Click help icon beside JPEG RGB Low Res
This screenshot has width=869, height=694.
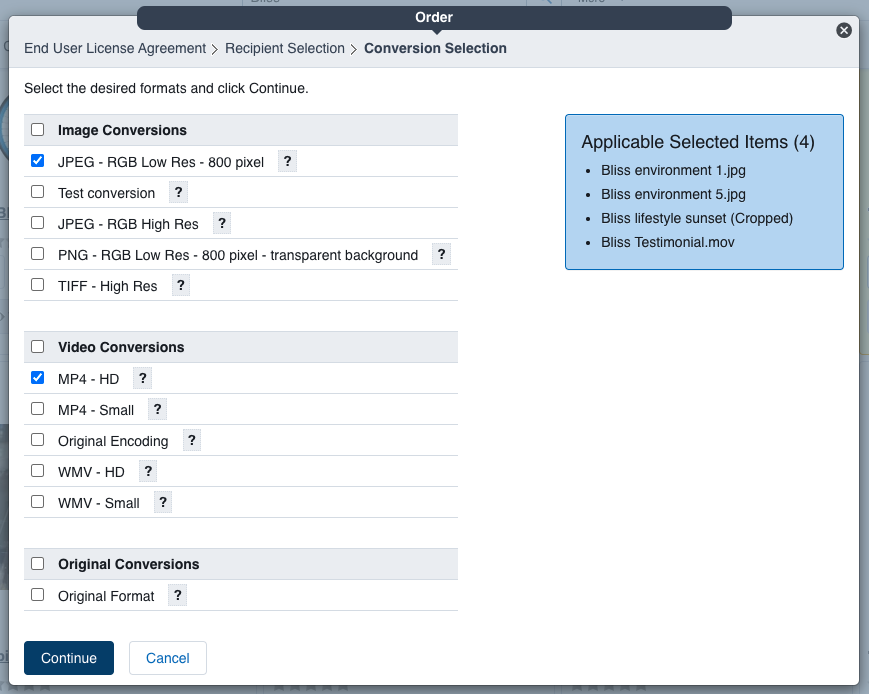[x=287, y=161]
